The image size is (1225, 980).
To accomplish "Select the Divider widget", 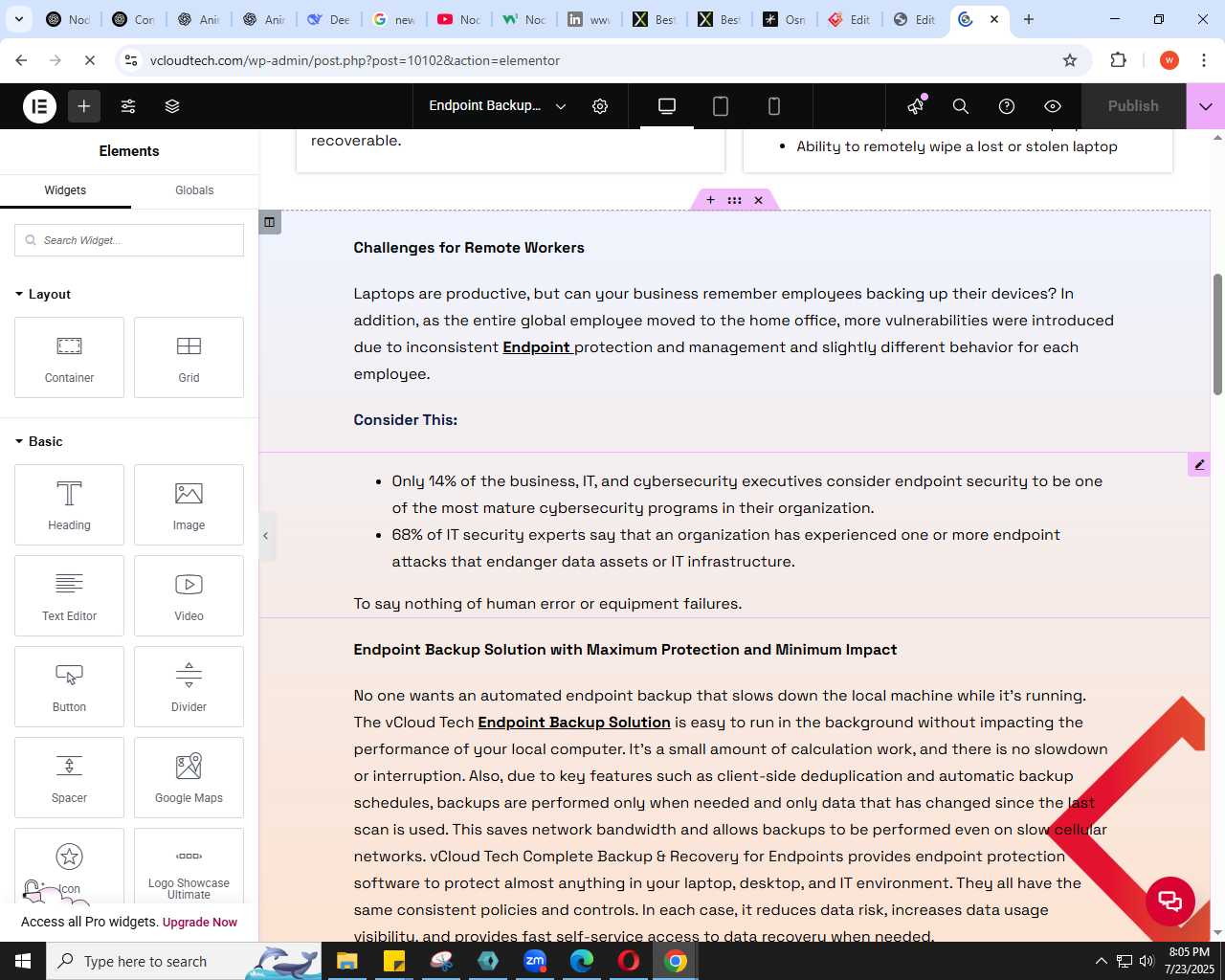I will click(189, 686).
